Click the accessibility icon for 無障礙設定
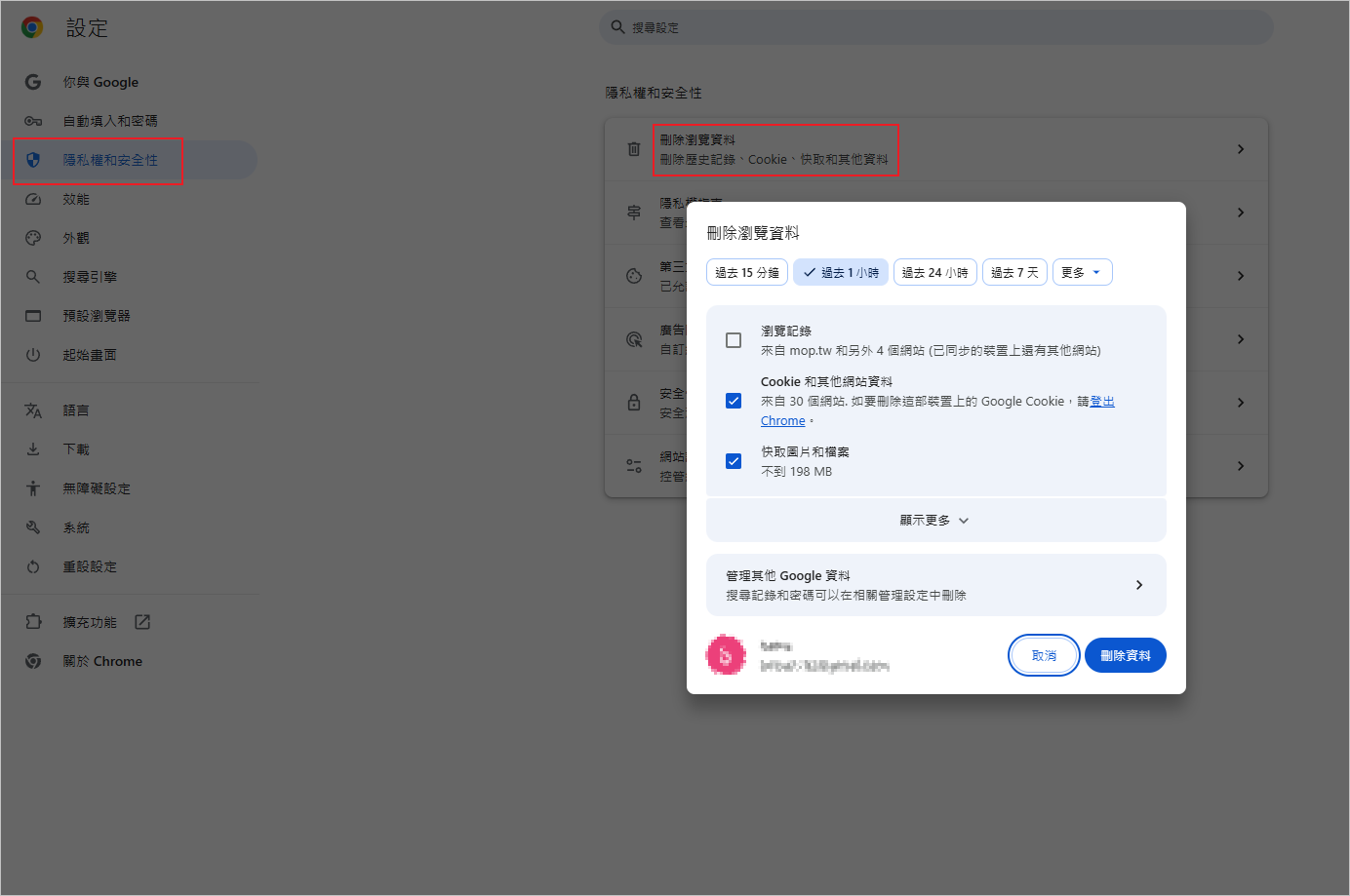This screenshot has height=896, width=1350. (33, 488)
